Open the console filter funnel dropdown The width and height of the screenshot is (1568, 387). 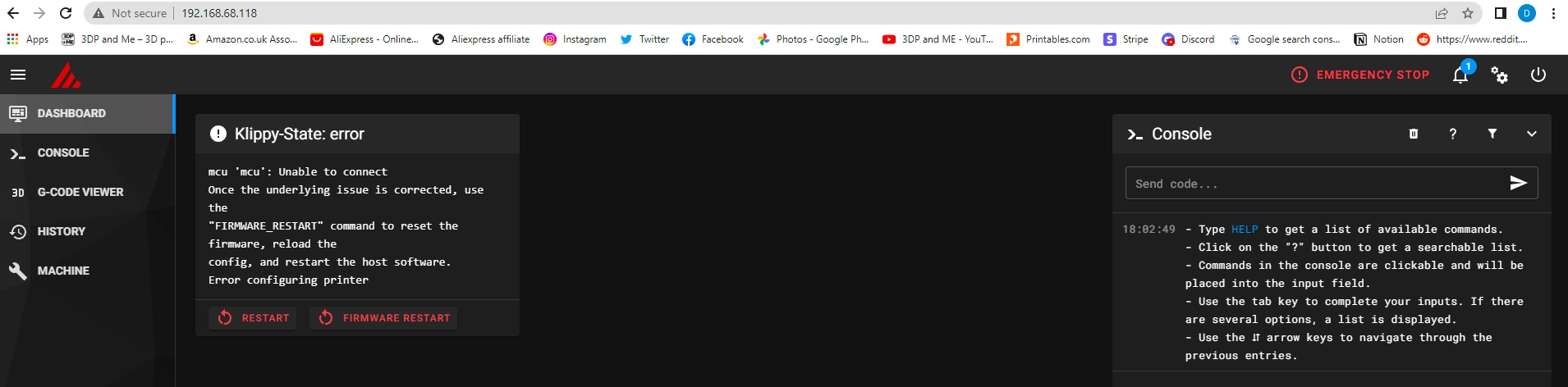click(x=1492, y=134)
